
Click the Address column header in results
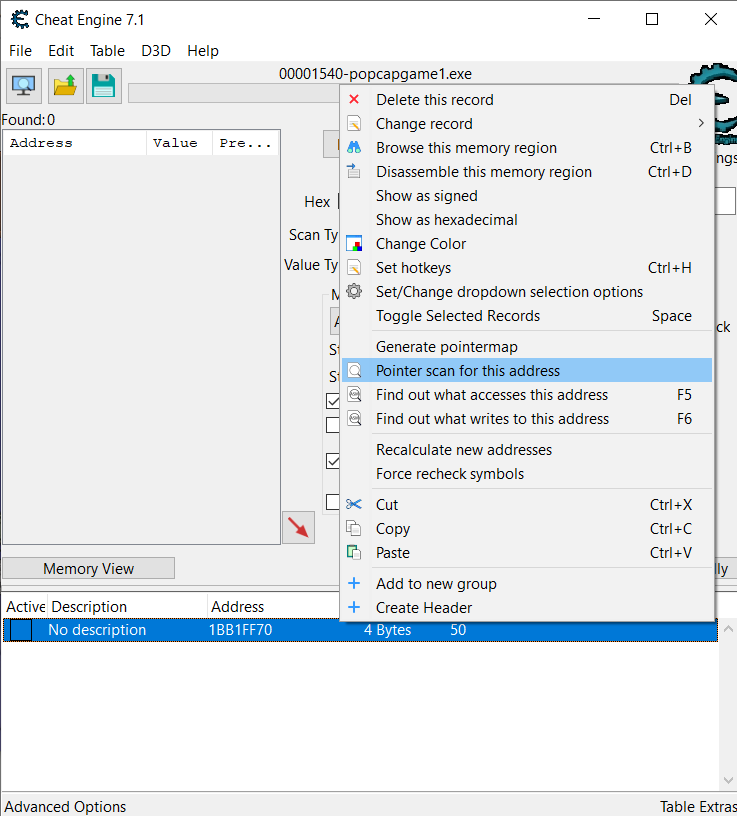click(x=75, y=143)
